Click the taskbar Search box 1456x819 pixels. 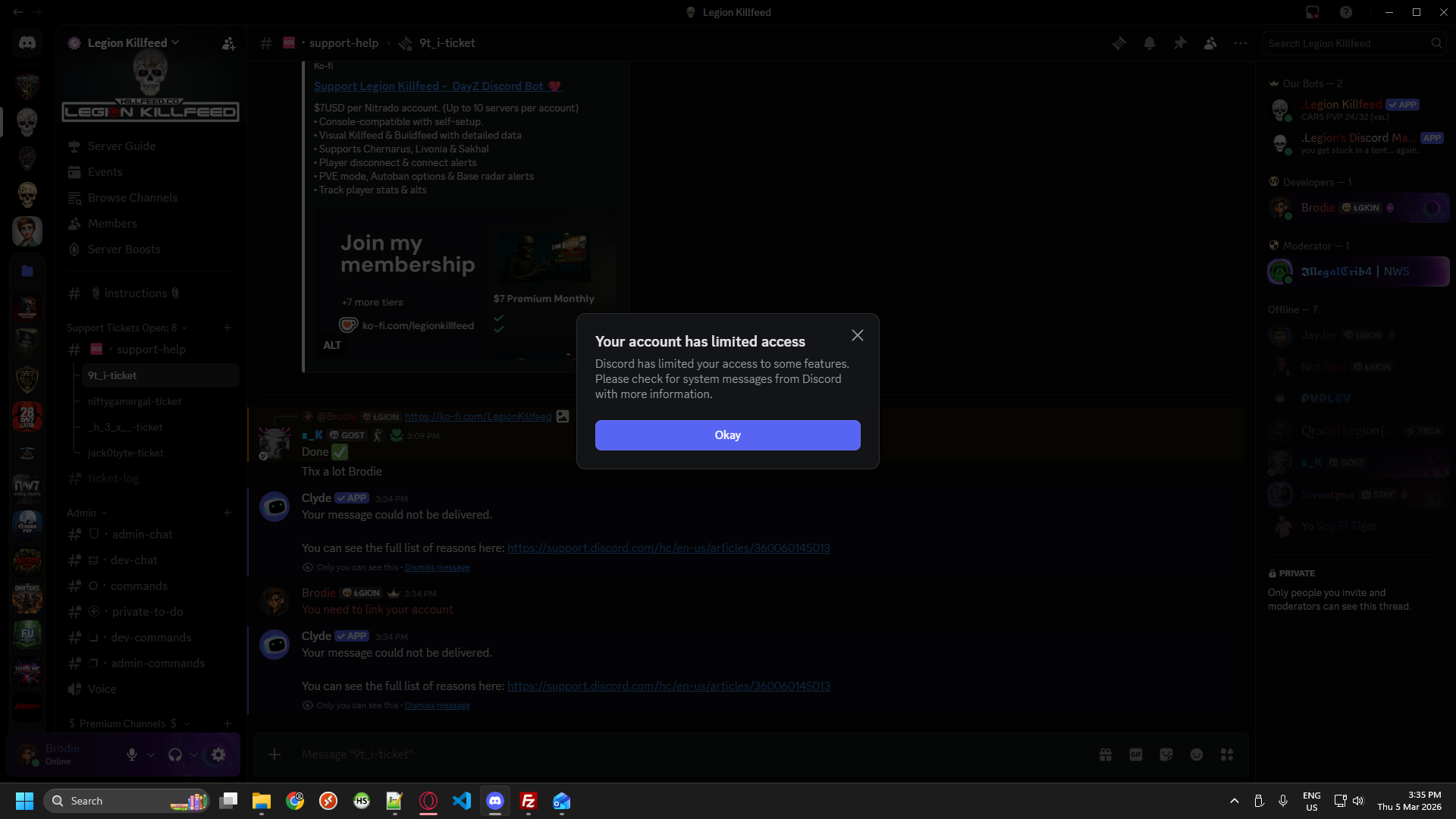(x=126, y=801)
